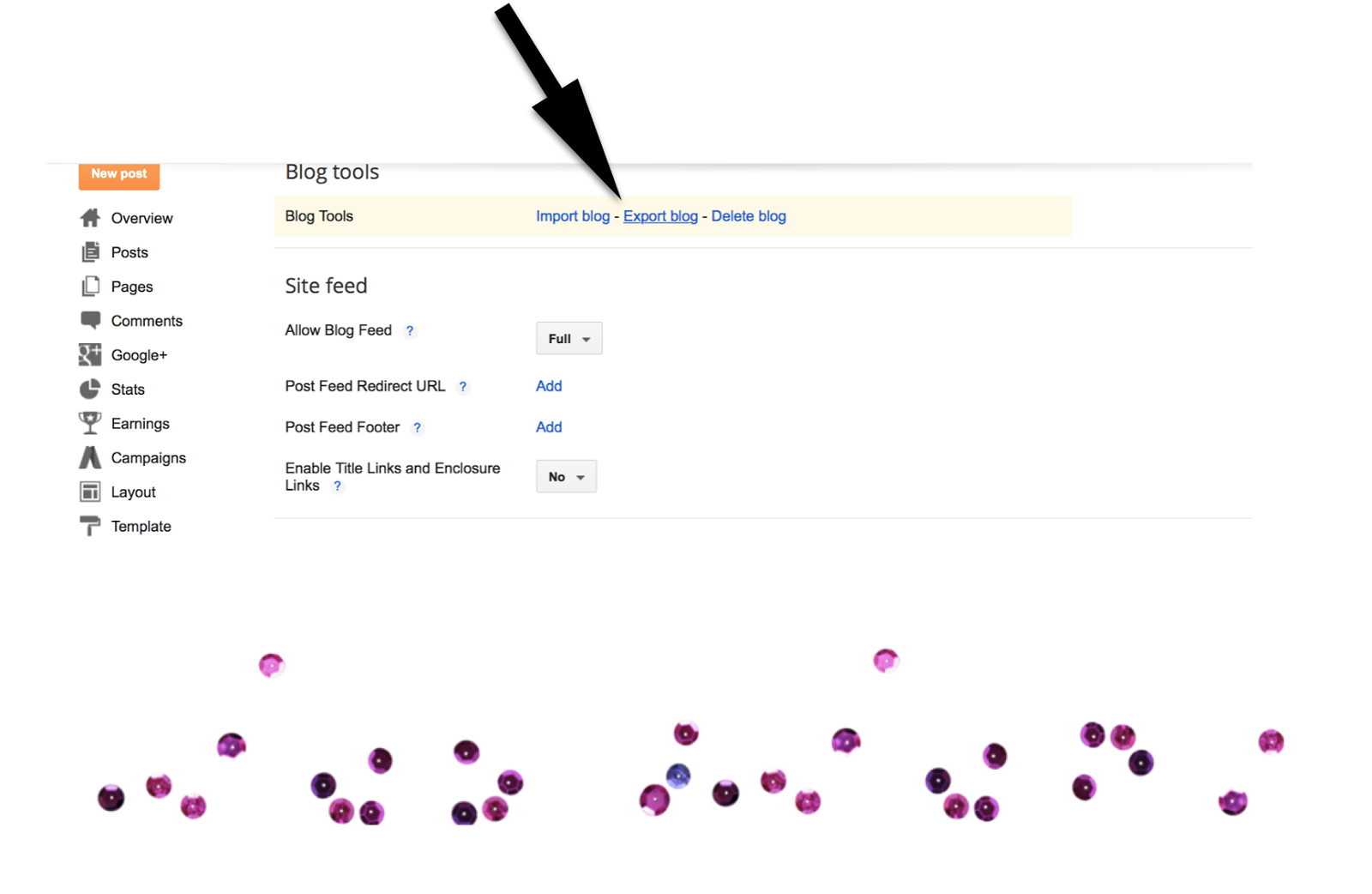Click the Posts document icon
1372x894 pixels.
click(90, 252)
